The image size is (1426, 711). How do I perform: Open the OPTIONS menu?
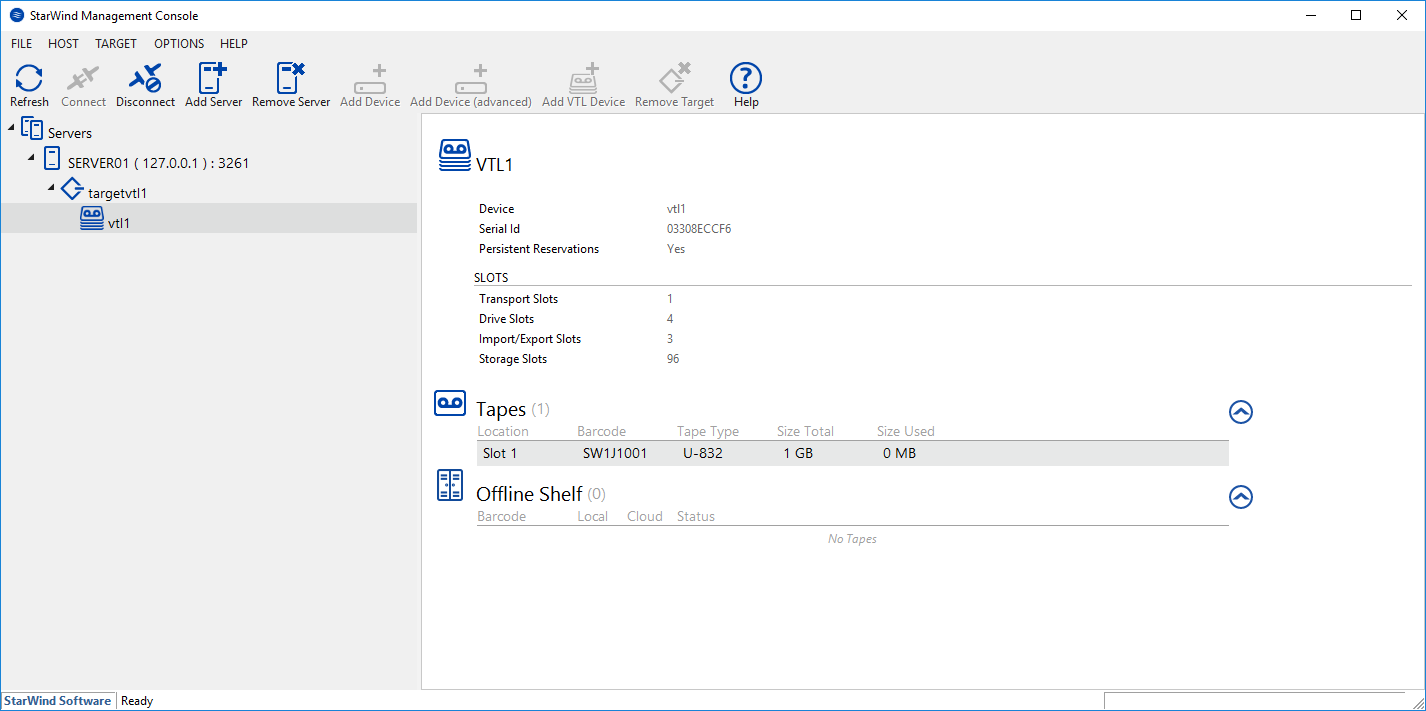coord(179,44)
